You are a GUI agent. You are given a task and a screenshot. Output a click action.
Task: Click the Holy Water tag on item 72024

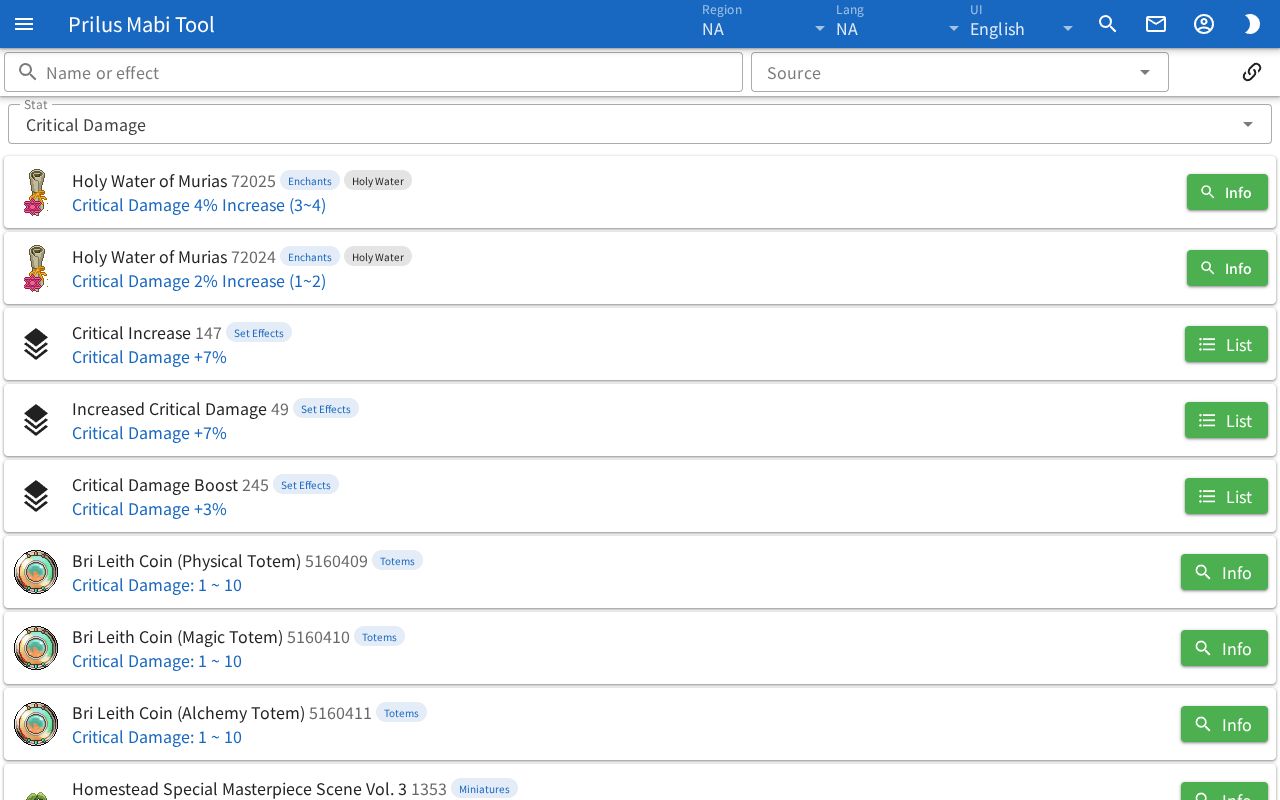pyautogui.click(x=378, y=257)
